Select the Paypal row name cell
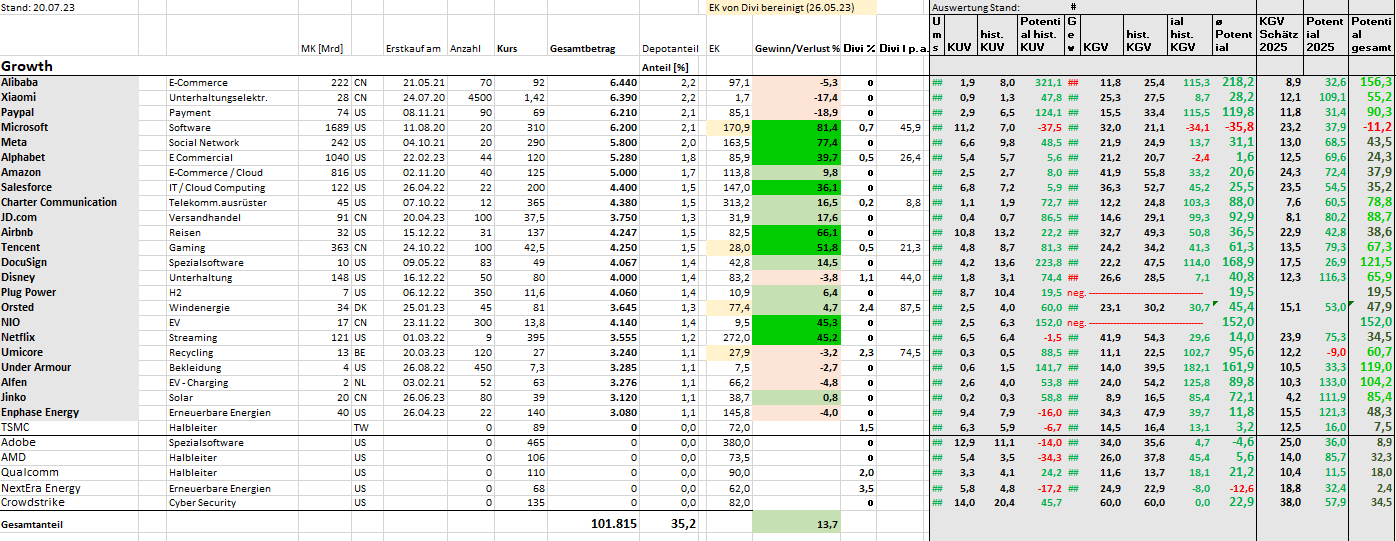The image size is (1396, 541). point(69,112)
